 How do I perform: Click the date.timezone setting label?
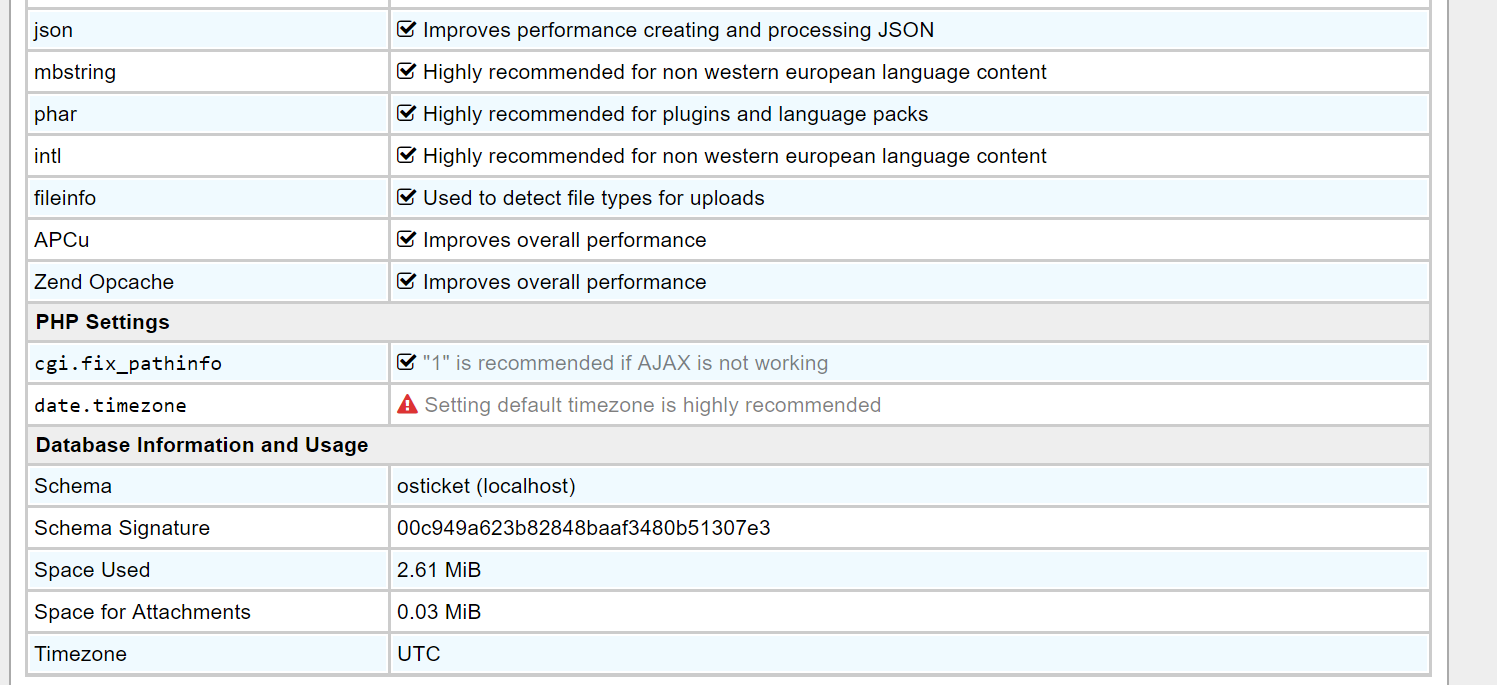point(109,404)
